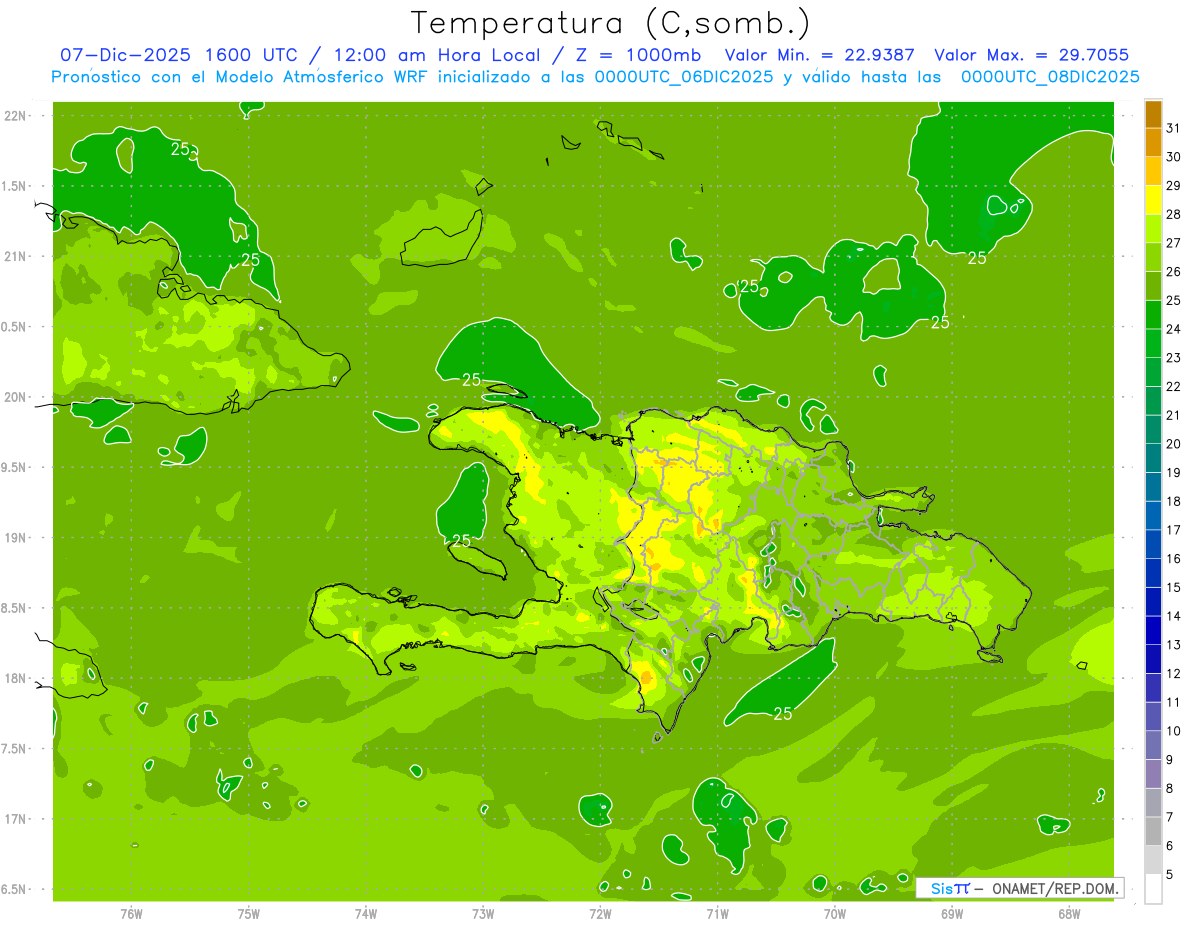
Task: Pick the gray swatch between 6 and 7
Action: pyautogui.click(x=1153, y=832)
